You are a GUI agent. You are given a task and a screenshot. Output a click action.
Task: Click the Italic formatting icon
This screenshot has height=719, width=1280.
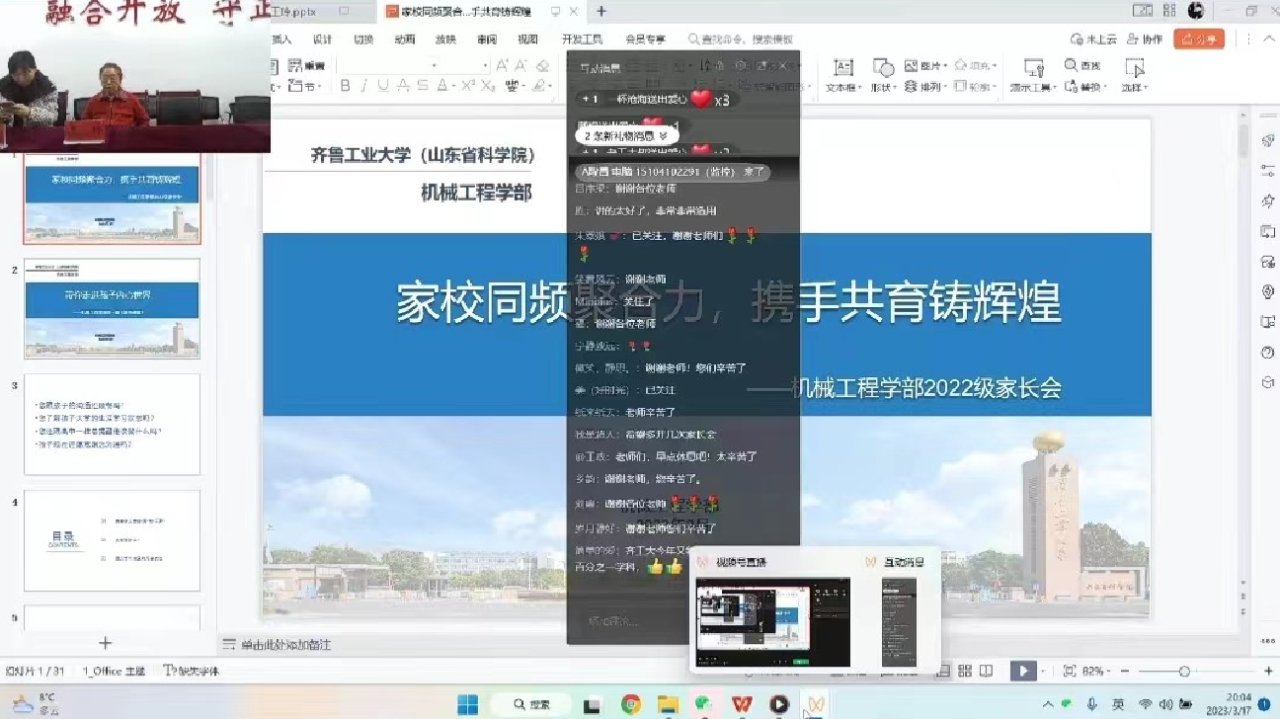point(364,87)
